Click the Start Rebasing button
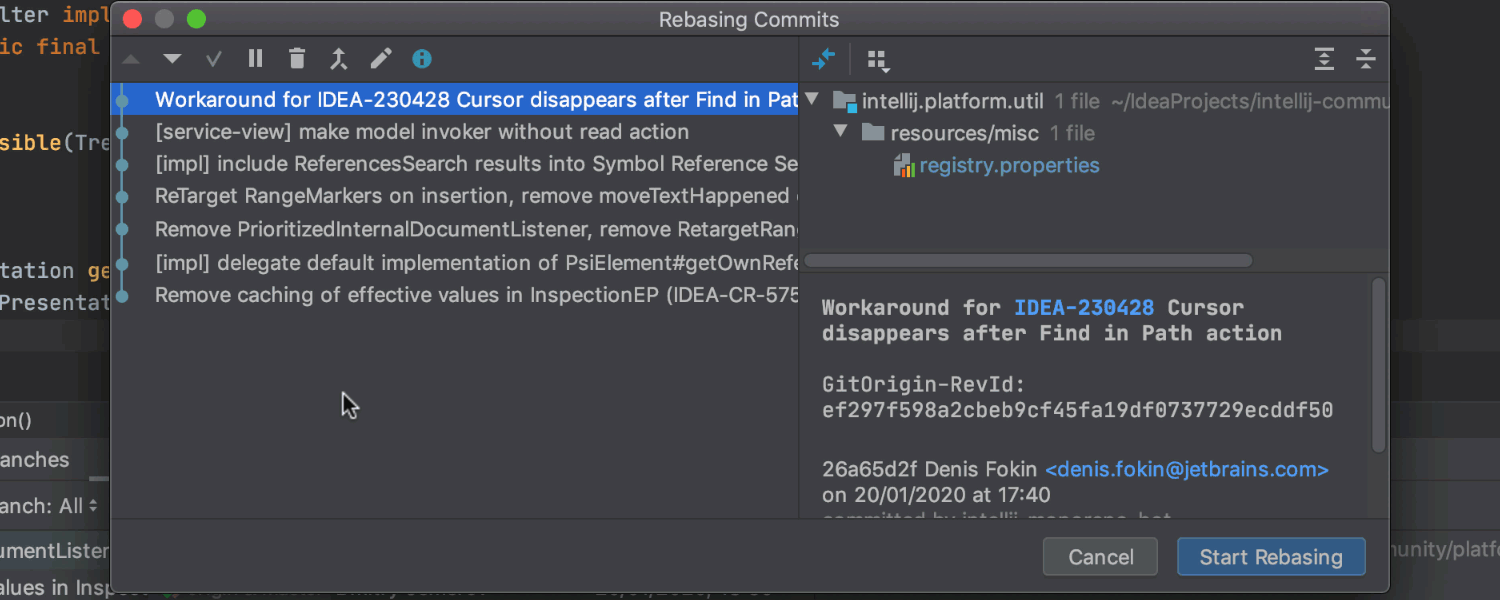 [x=1271, y=557]
